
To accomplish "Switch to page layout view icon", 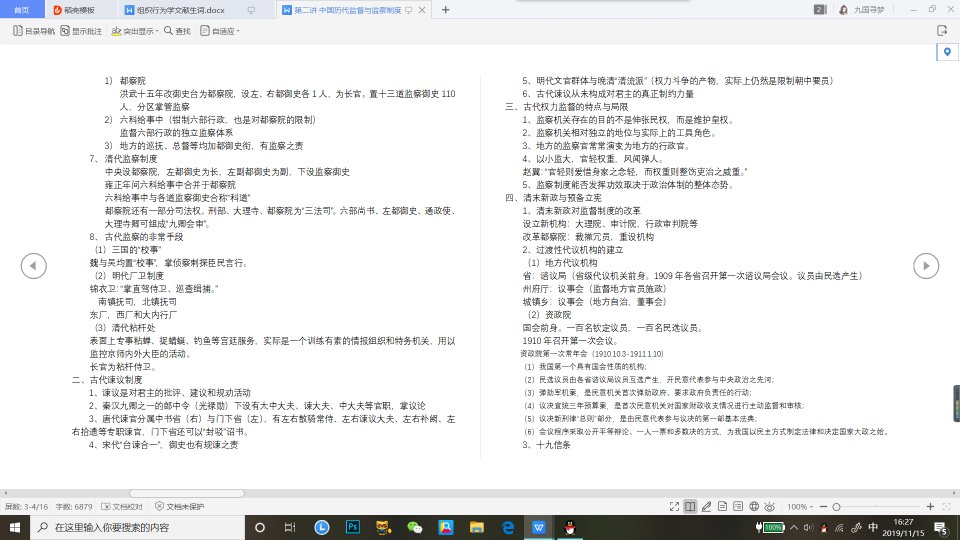I will tap(722, 506).
